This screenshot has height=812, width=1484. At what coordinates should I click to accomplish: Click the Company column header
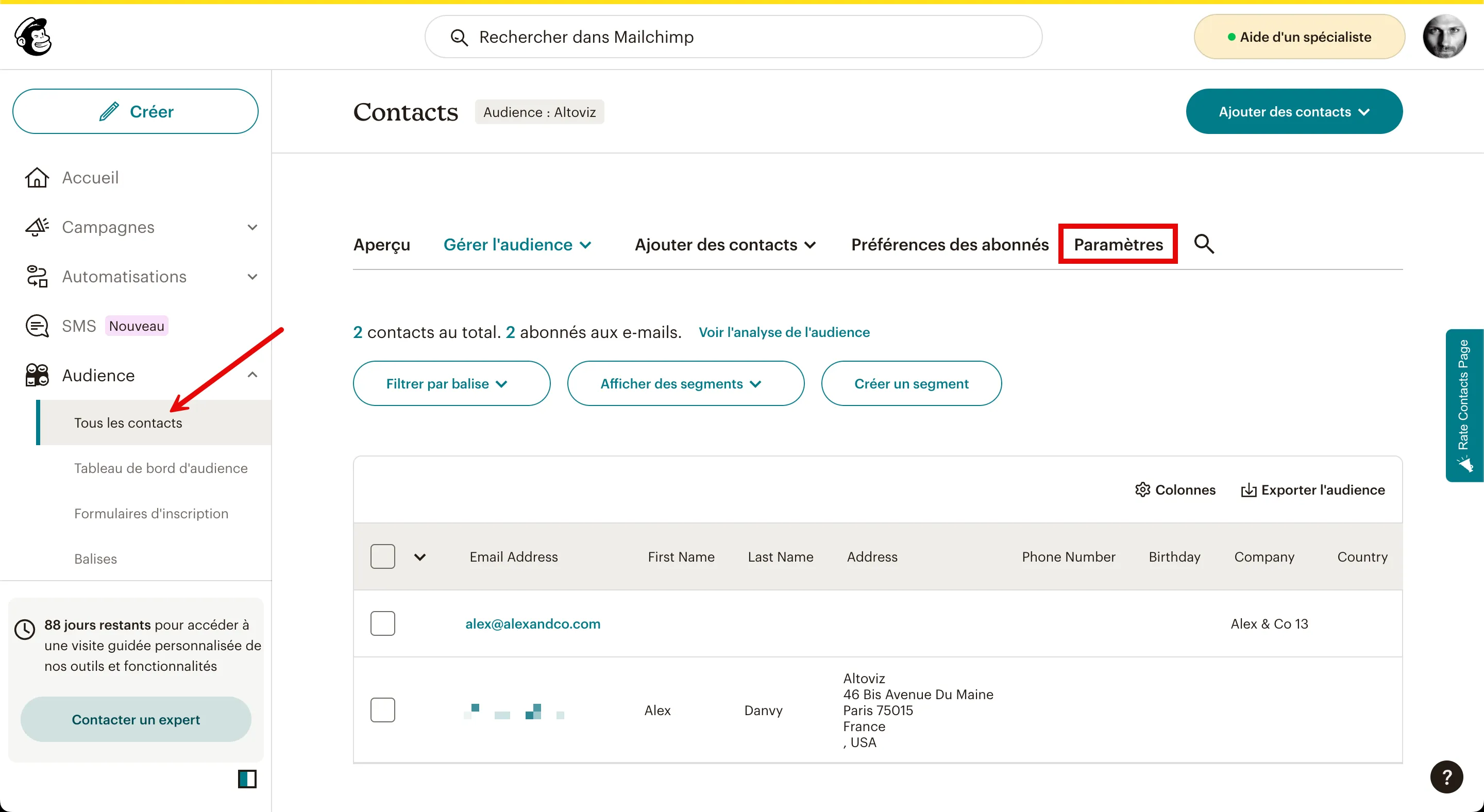point(1264,557)
